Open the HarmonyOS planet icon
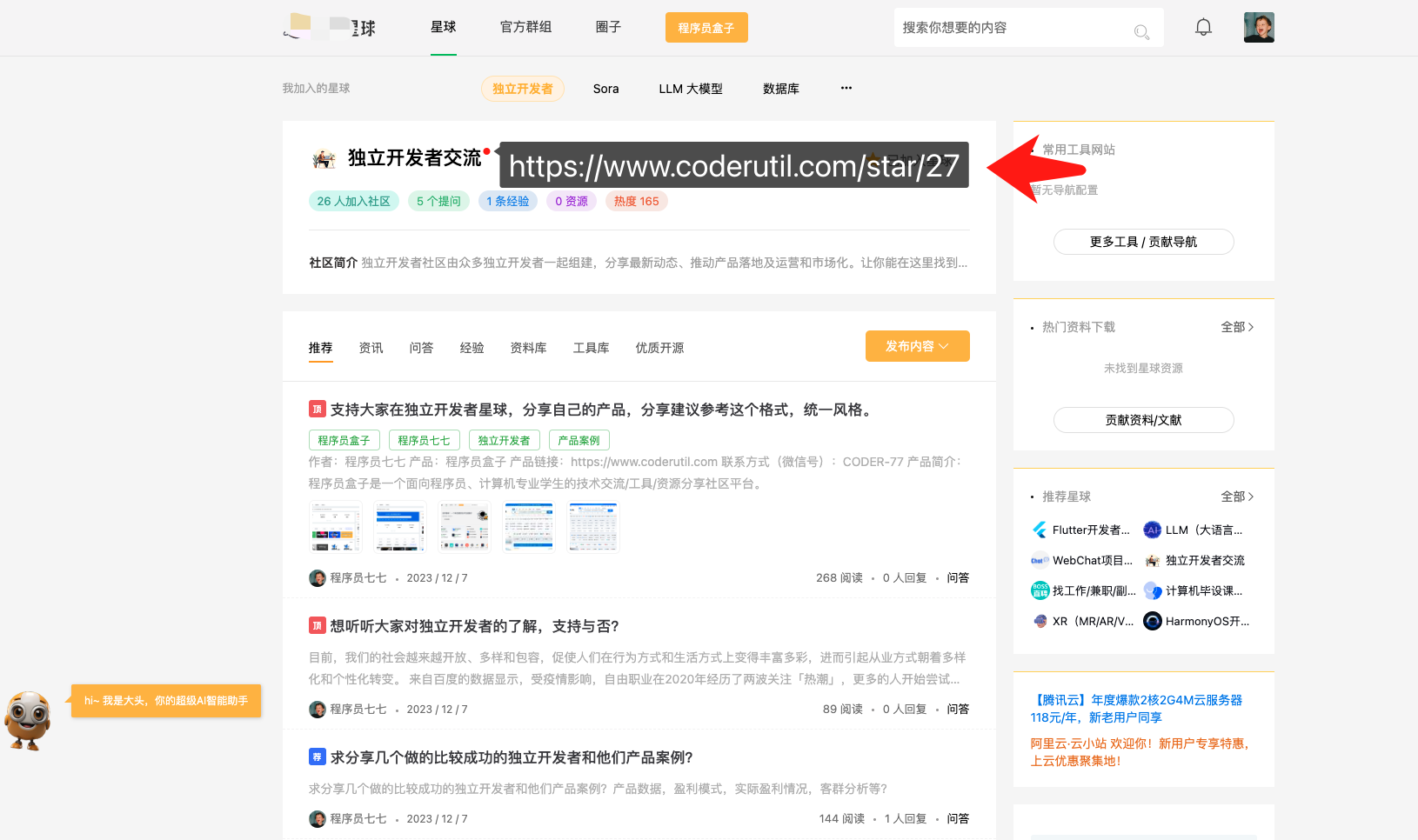This screenshot has height=840, width=1418. (1153, 621)
